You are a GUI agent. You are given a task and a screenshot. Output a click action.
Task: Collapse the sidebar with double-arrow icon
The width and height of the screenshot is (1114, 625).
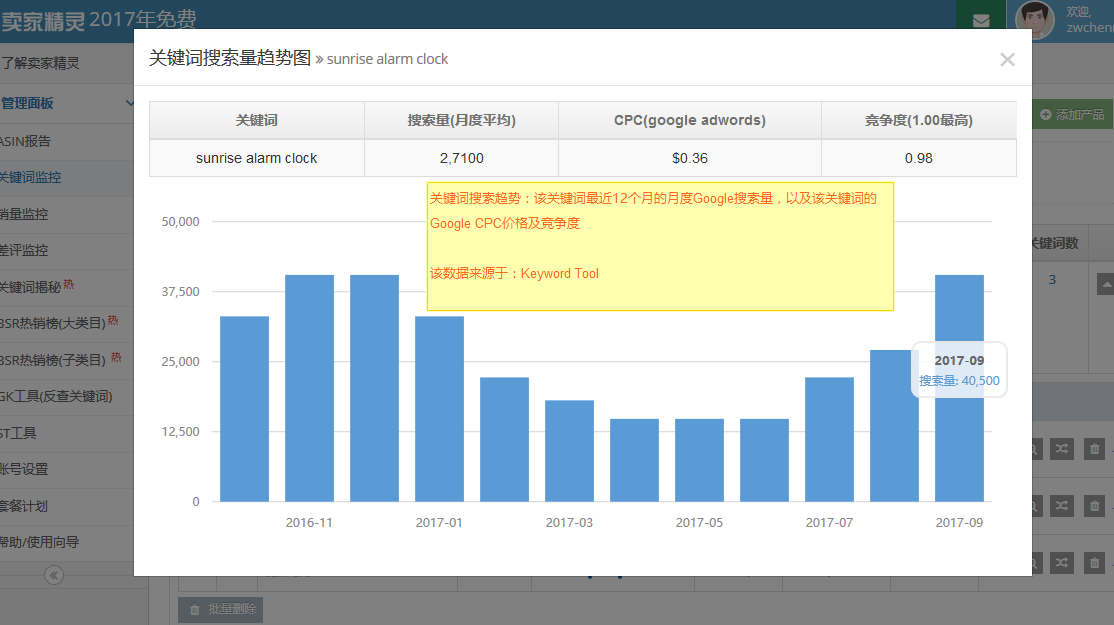pos(54,575)
